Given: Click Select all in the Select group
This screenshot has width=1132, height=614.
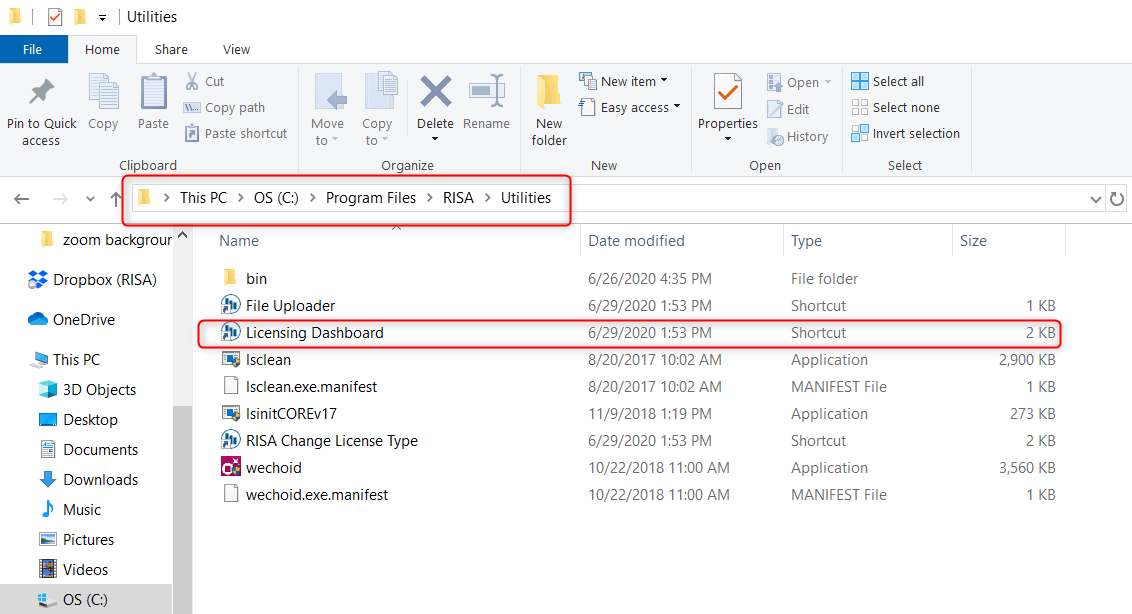Looking at the screenshot, I should point(888,81).
